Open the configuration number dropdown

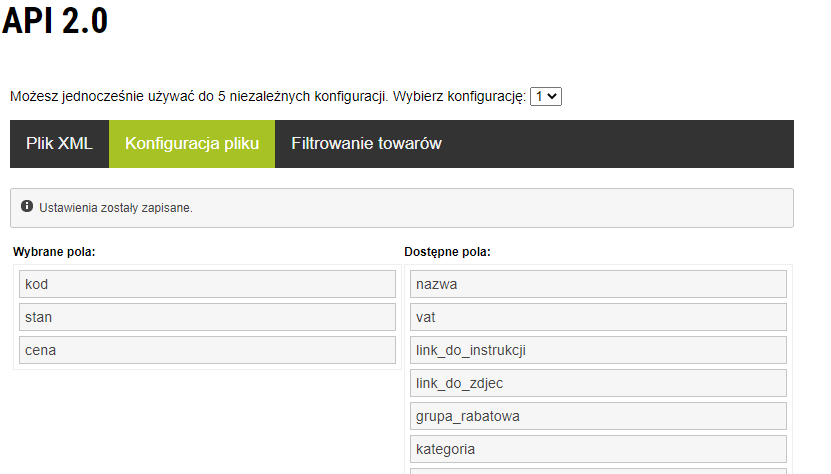[x=546, y=96]
